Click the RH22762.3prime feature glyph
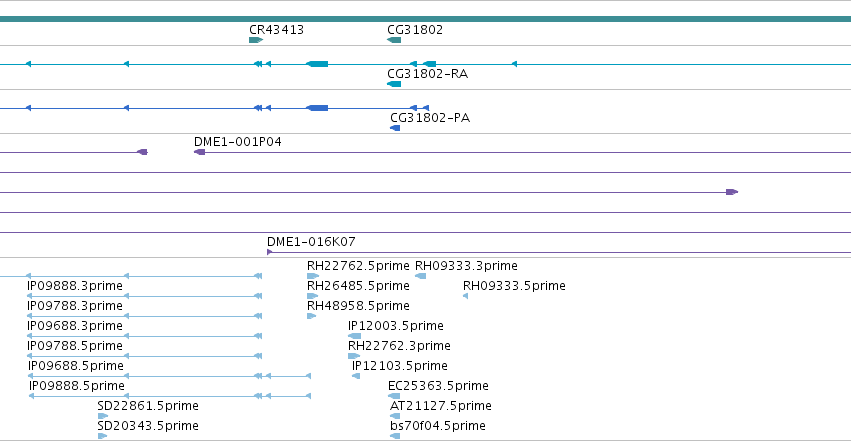 (354, 356)
